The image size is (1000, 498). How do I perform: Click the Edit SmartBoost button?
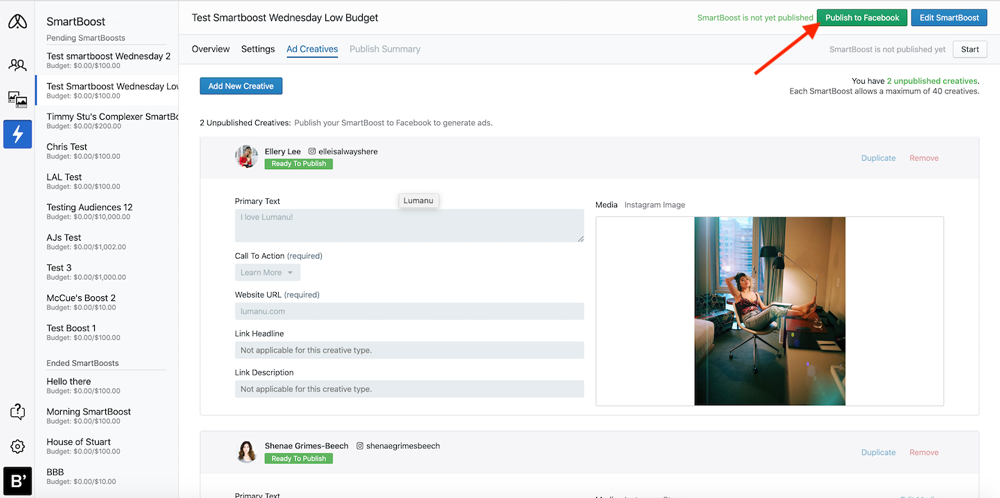point(949,18)
